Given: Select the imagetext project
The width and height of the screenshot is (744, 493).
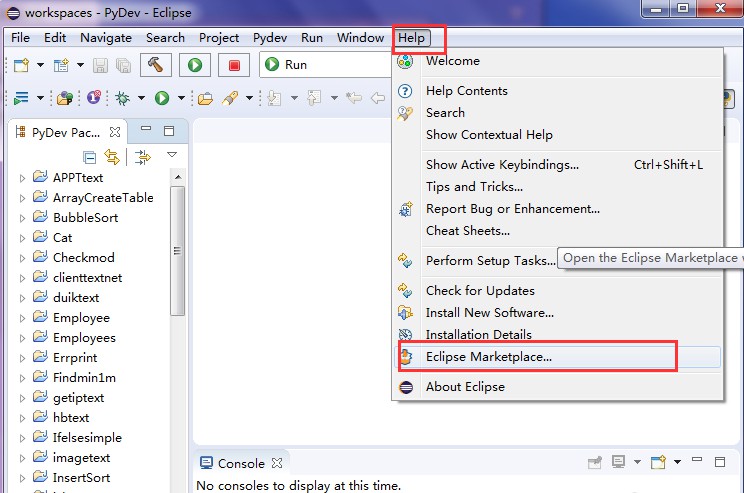Looking at the screenshot, I should click(x=81, y=457).
